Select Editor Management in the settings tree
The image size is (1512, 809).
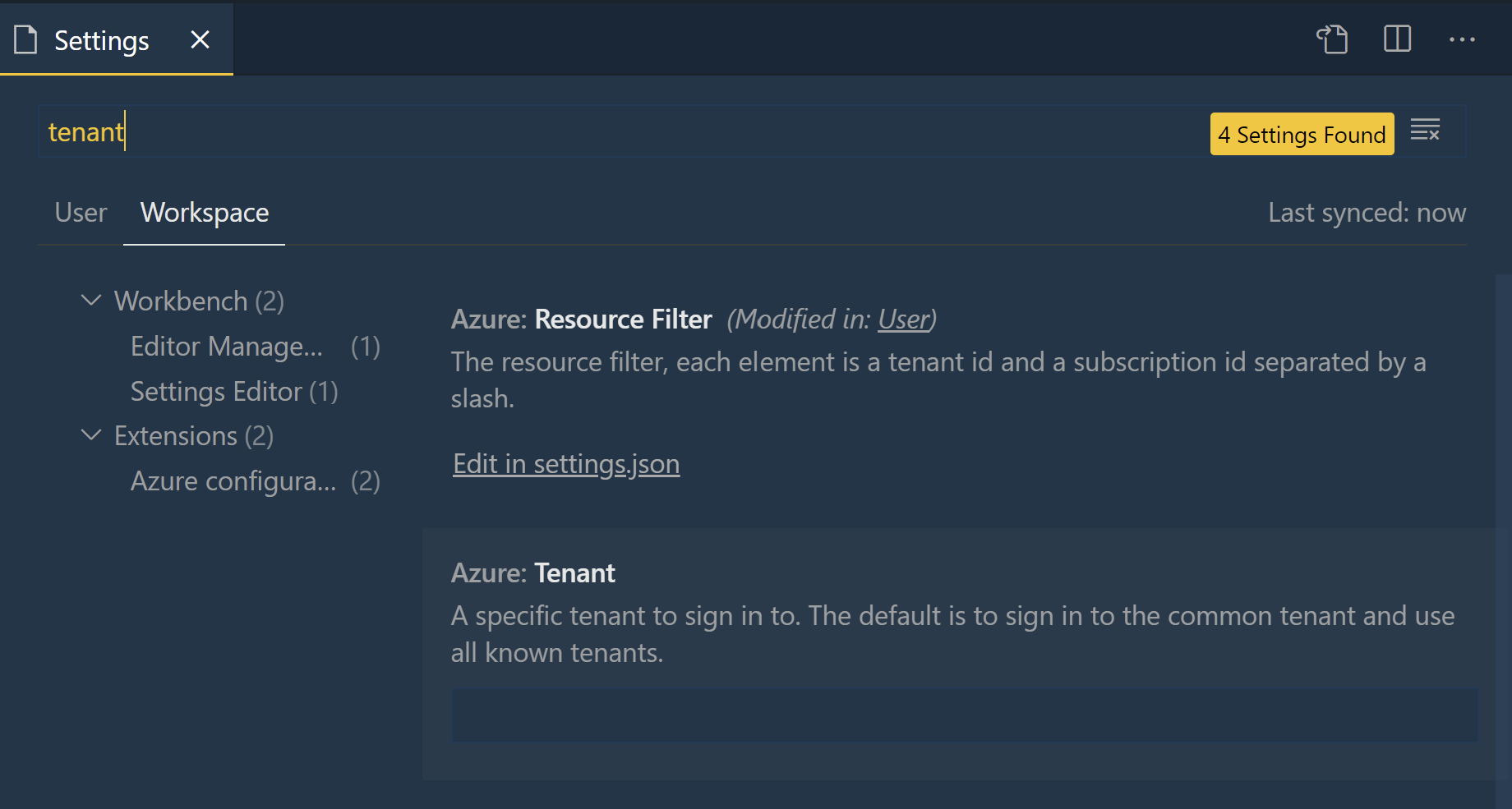pyautogui.click(x=227, y=346)
